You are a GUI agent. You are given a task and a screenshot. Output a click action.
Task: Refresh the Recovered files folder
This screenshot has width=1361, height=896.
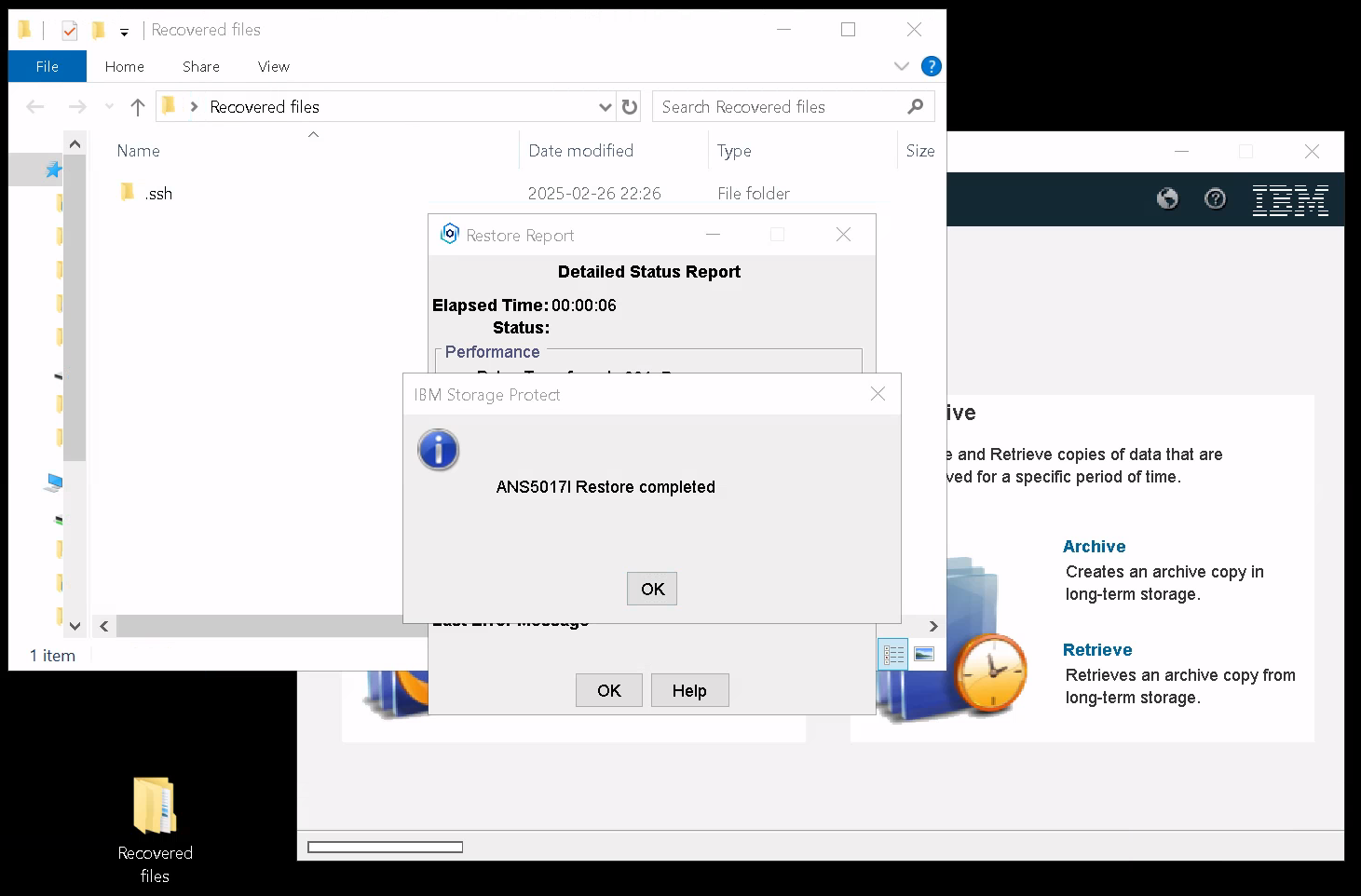pos(630,107)
